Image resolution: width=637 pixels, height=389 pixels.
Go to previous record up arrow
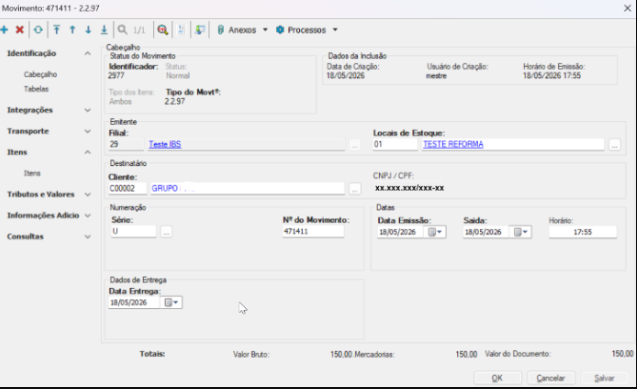pyautogui.click(x=72, y=30)
